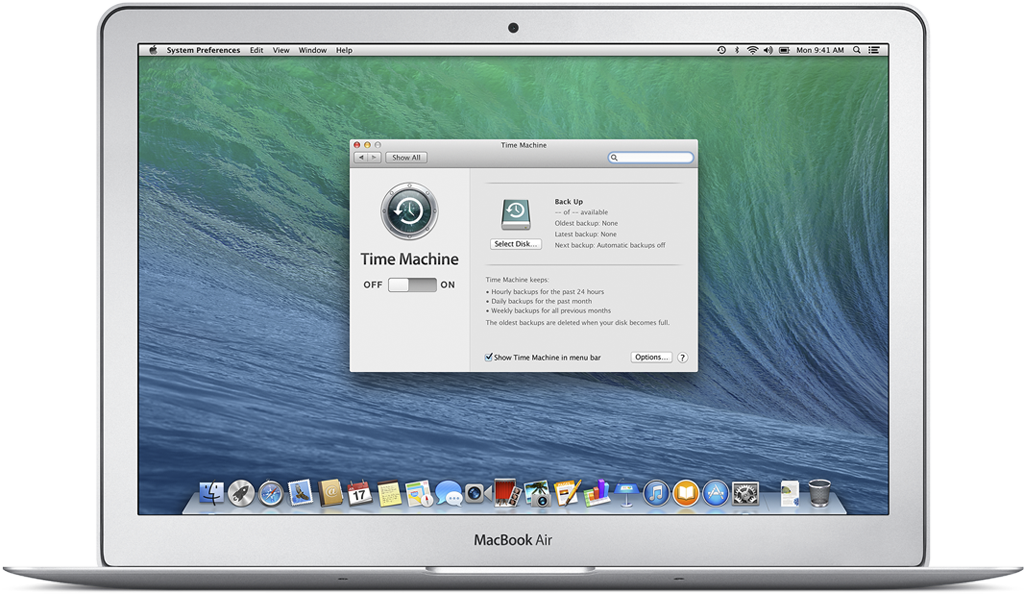This screenshot has width=1024, height=594.
Task: Click "Weekly backups for all previous months"
Action: coord(551,311)
